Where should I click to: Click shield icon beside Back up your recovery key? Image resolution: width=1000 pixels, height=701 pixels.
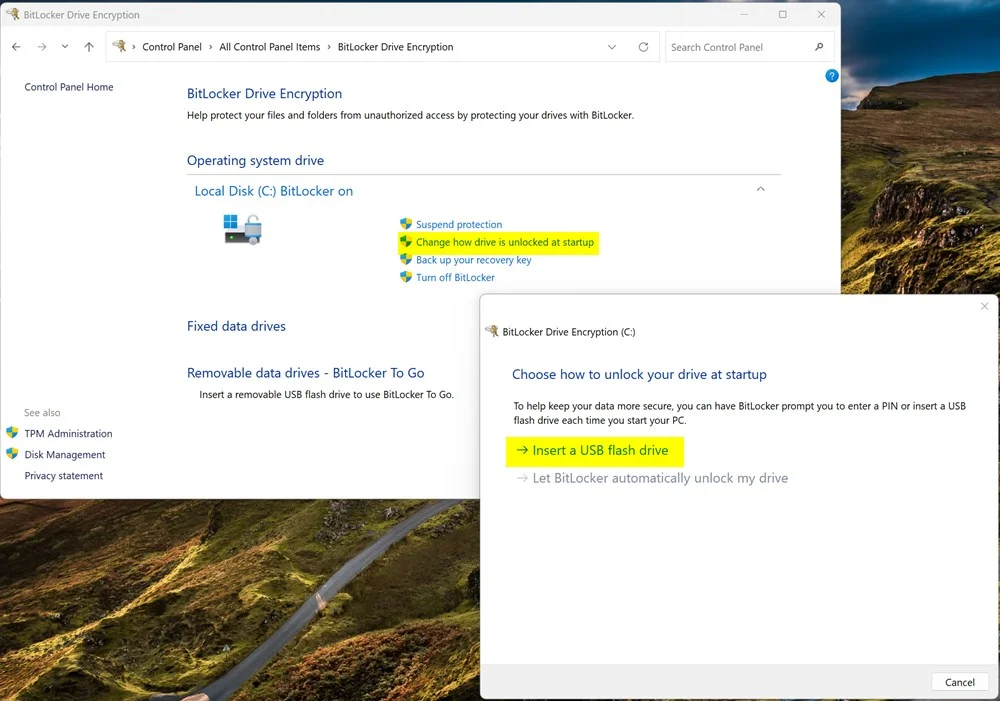(406, 260)
